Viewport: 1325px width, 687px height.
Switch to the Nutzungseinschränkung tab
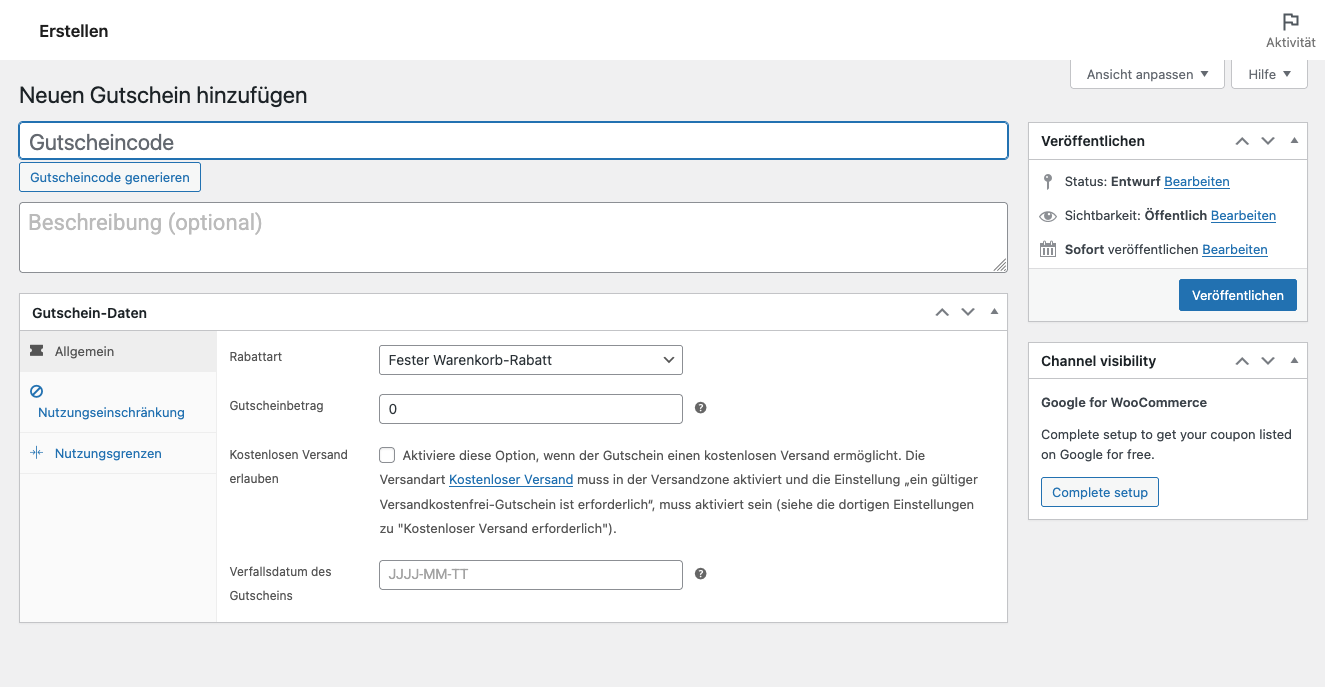point(111,412)
